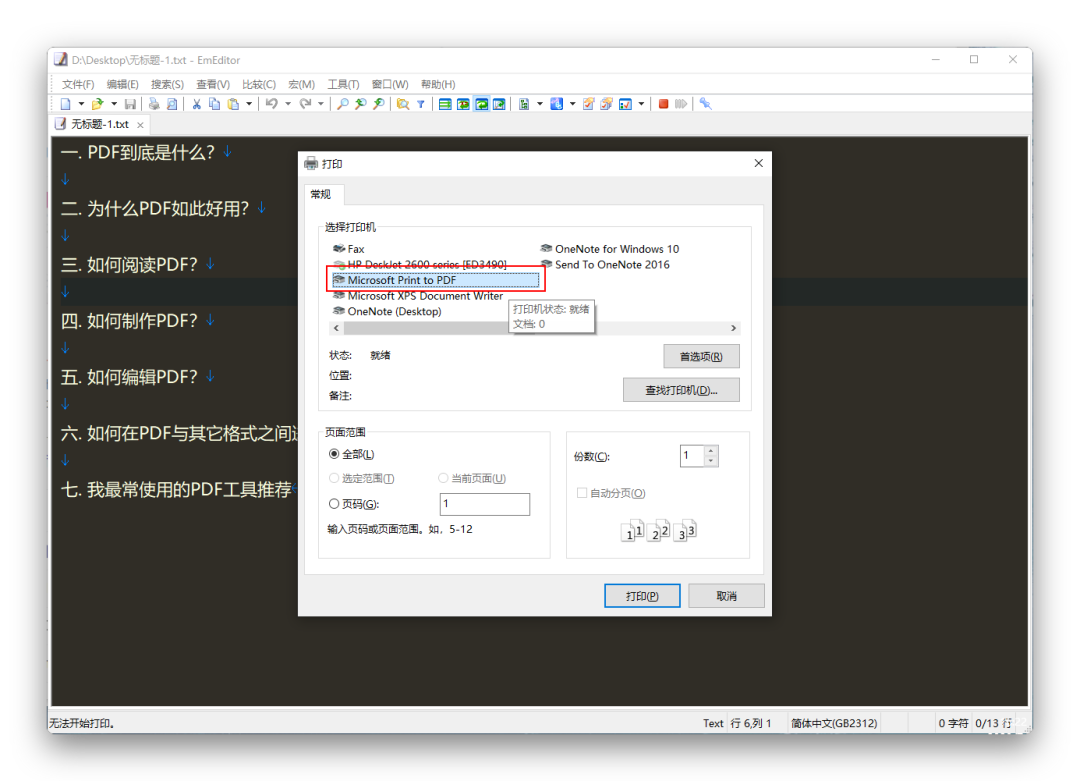Click the Print icon in EmEditor toolbar
1080x781 pixels.
click(154, 104)
